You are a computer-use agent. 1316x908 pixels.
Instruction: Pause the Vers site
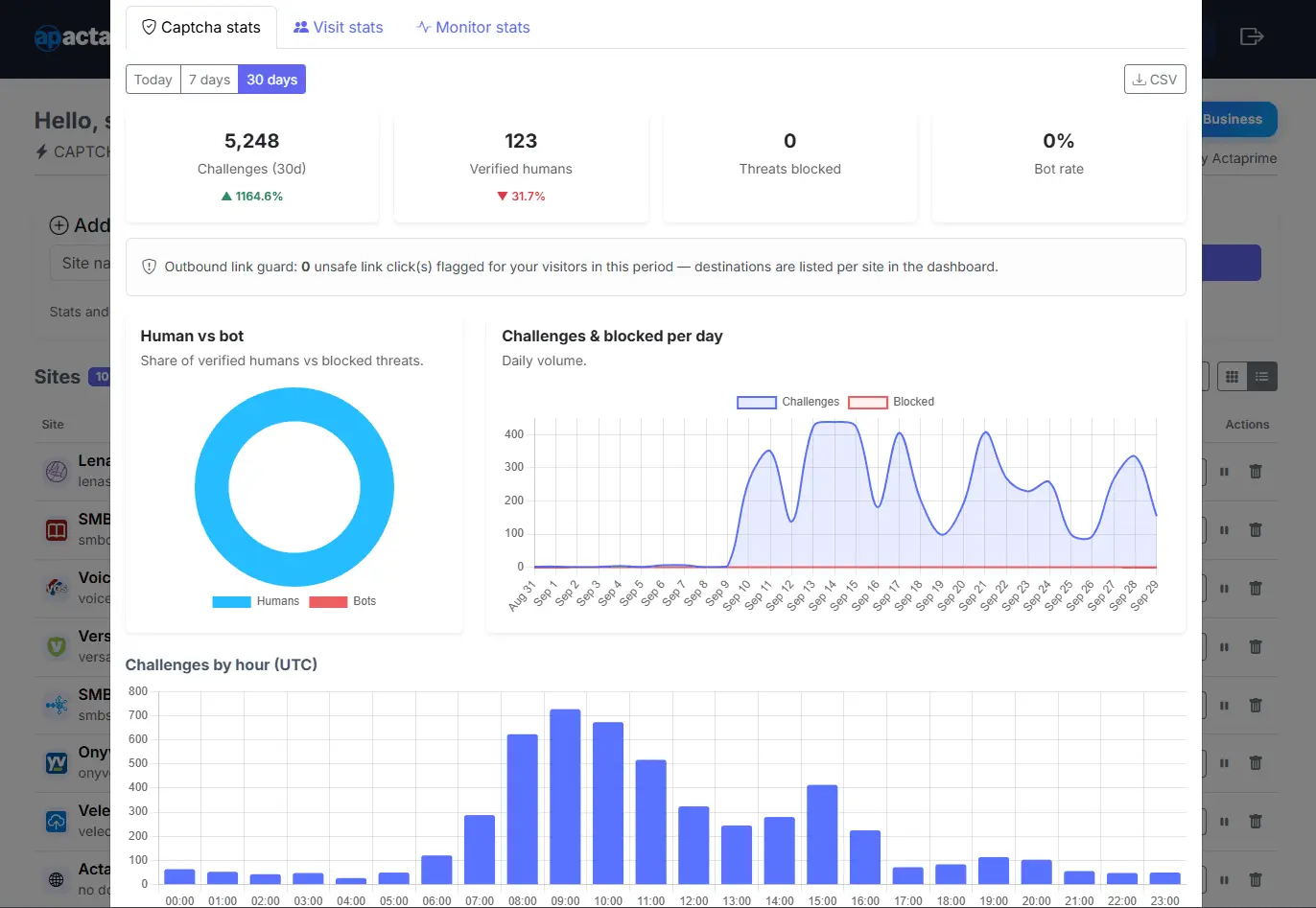tap(1224, 647)
